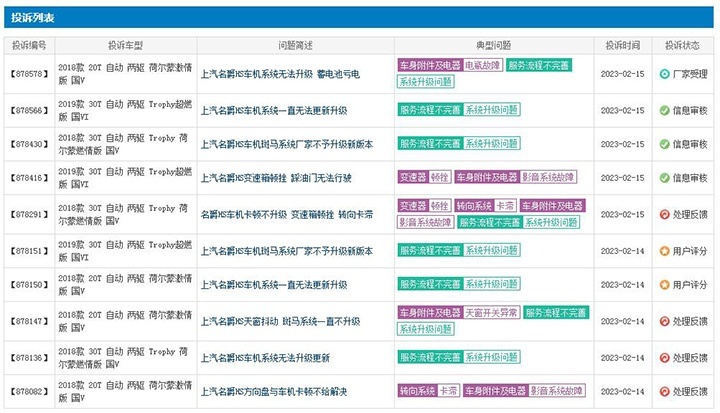Click the 天窗开关异常 tag in row 878147
This screenshot has height=413, width=720.
[x=491, y=313]
